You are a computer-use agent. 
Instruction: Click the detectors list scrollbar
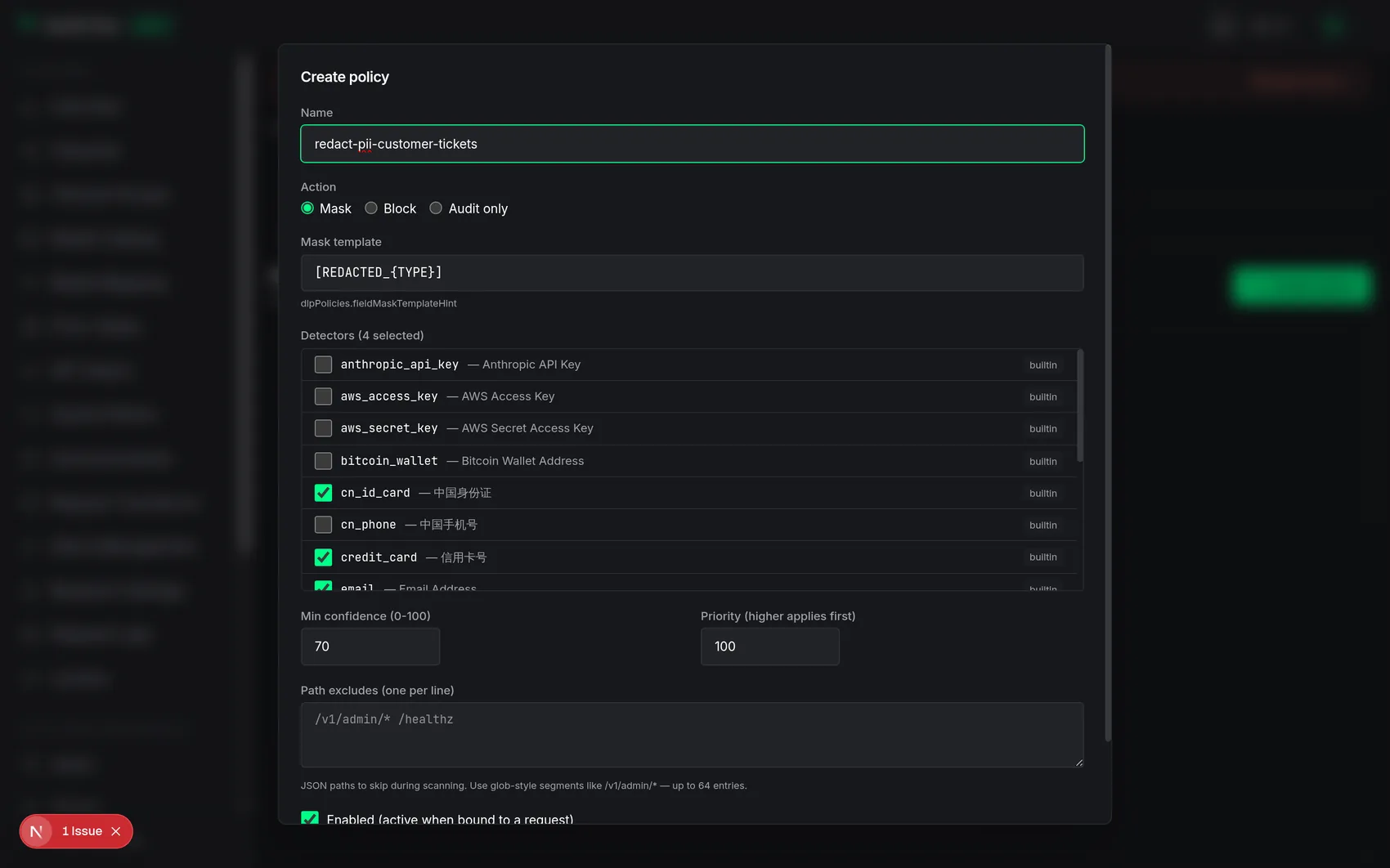[1080, 406]
